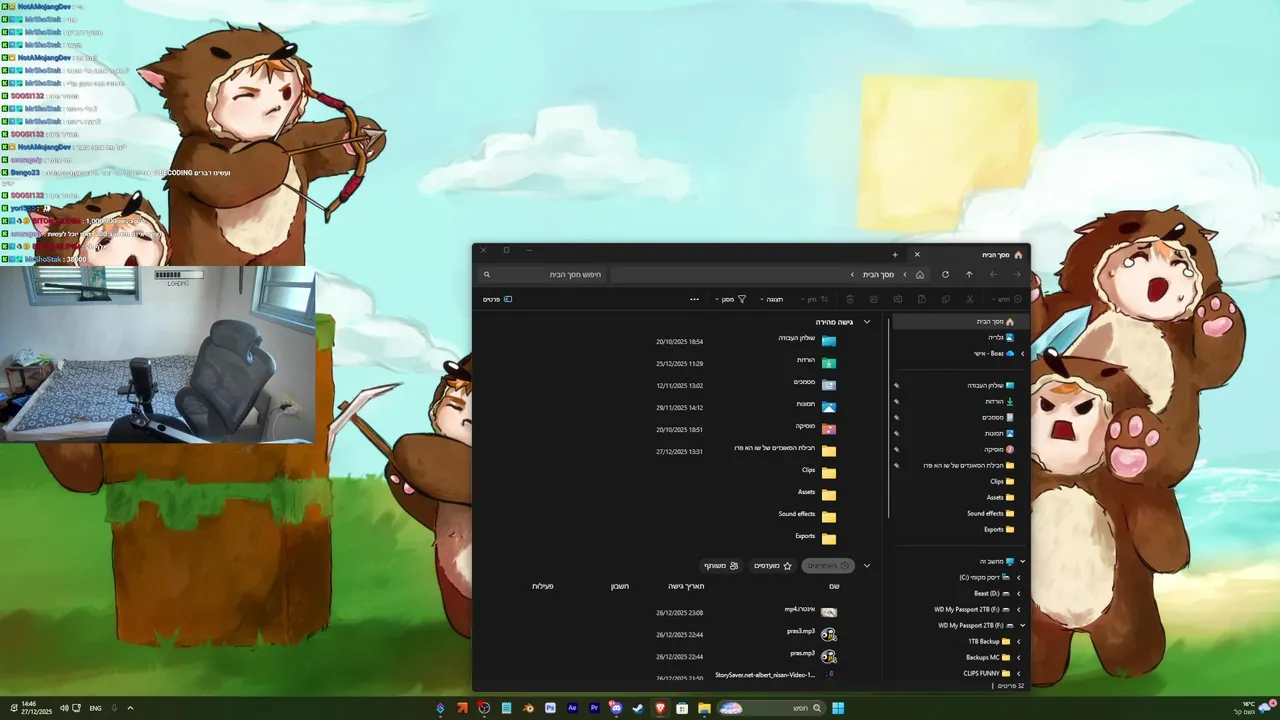Open the תצוגה View dropdown
This screenshot has height=720, width=1280.
[771, 299]
